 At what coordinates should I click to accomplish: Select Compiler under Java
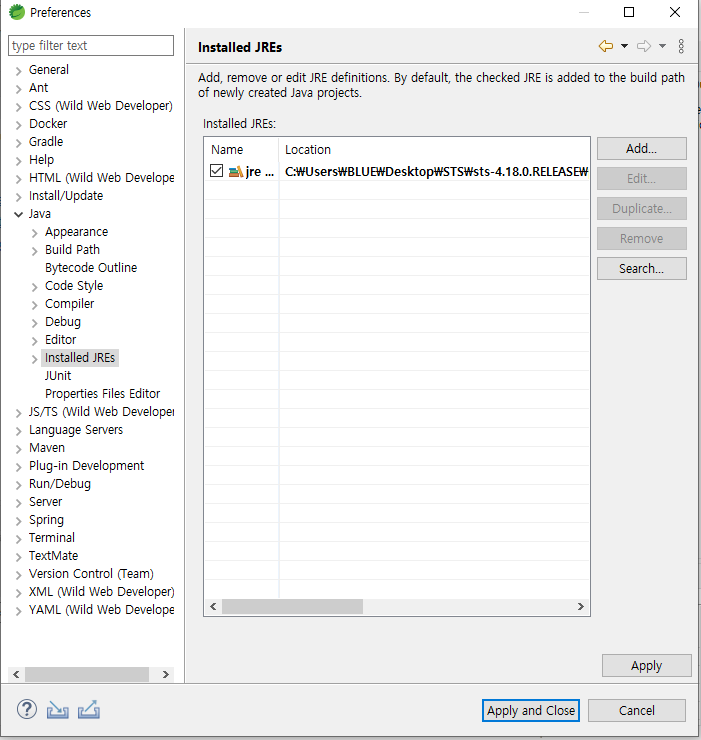coord(69,304)
